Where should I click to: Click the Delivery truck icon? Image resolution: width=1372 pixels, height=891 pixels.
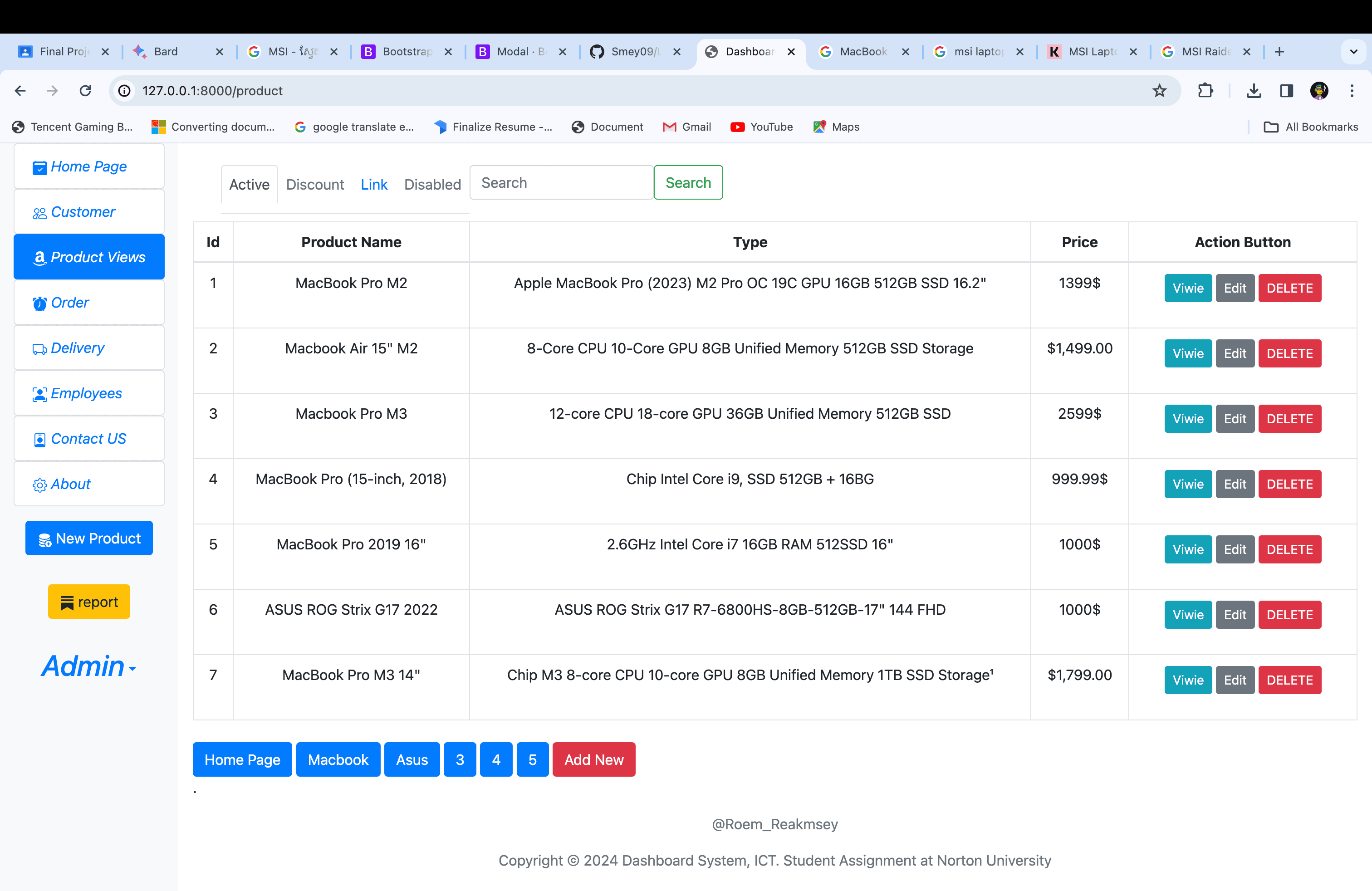(x=39, y=348)
